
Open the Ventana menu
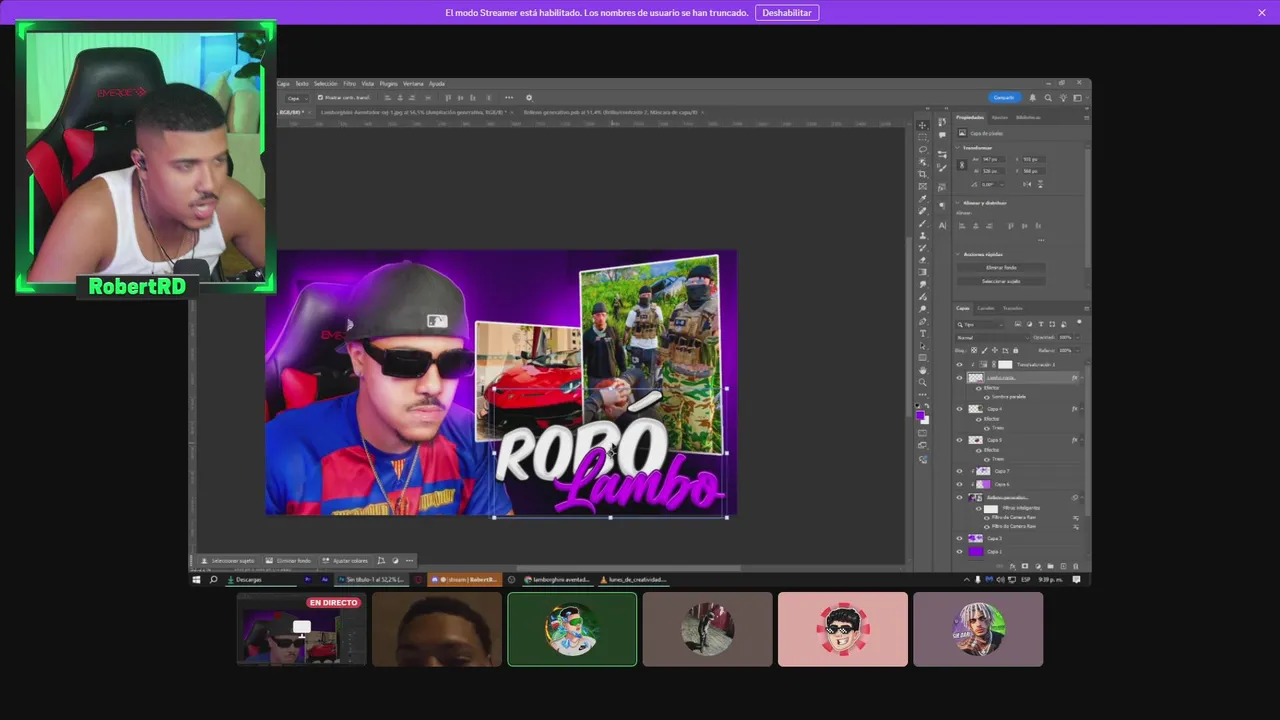click(413, 84)
